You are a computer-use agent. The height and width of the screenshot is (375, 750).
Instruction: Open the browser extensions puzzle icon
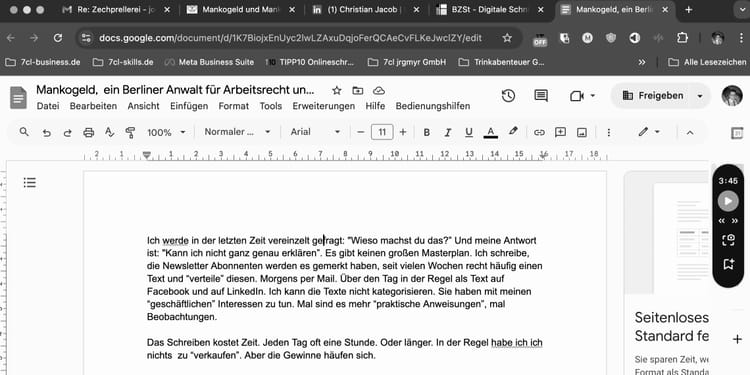683,38
